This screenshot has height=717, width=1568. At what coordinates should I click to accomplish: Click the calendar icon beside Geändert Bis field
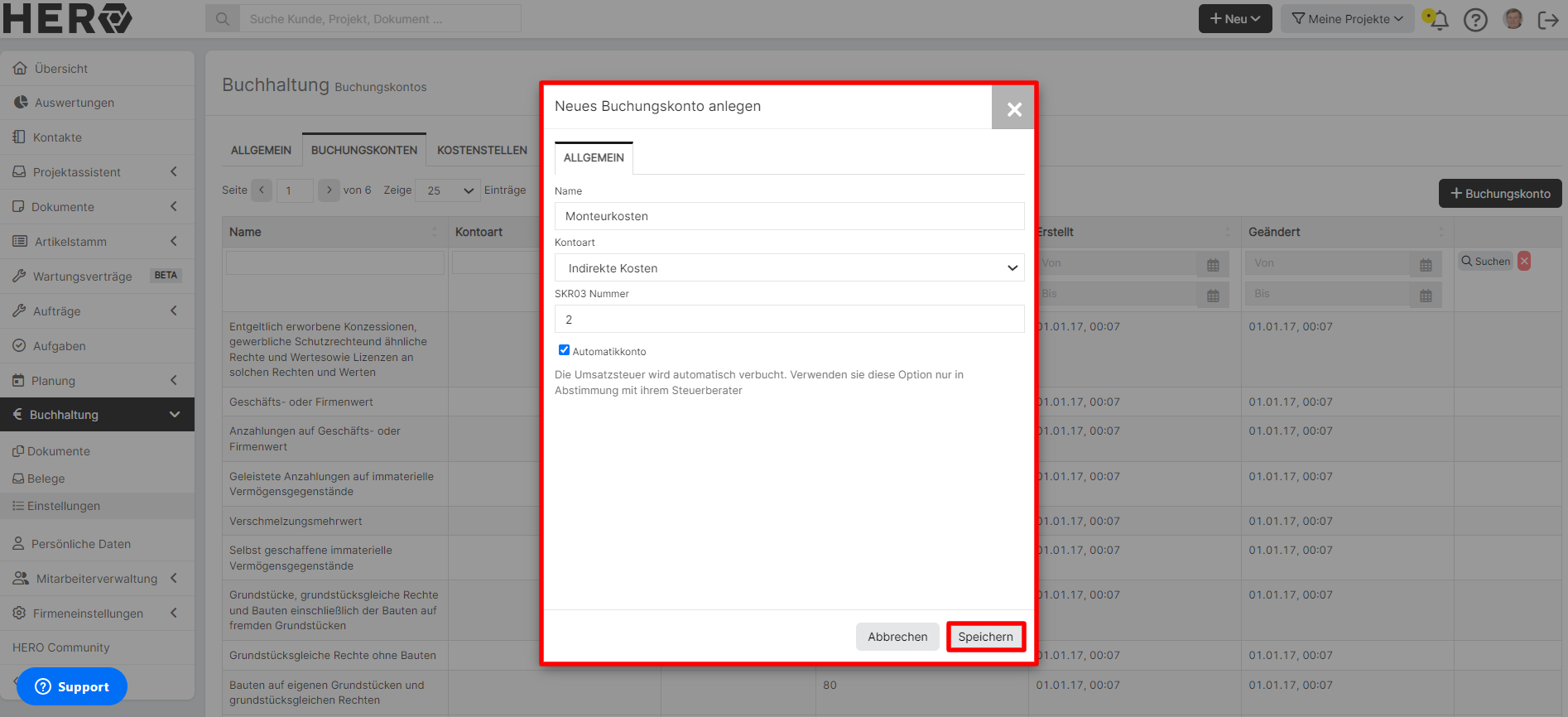click(1426, 296)
